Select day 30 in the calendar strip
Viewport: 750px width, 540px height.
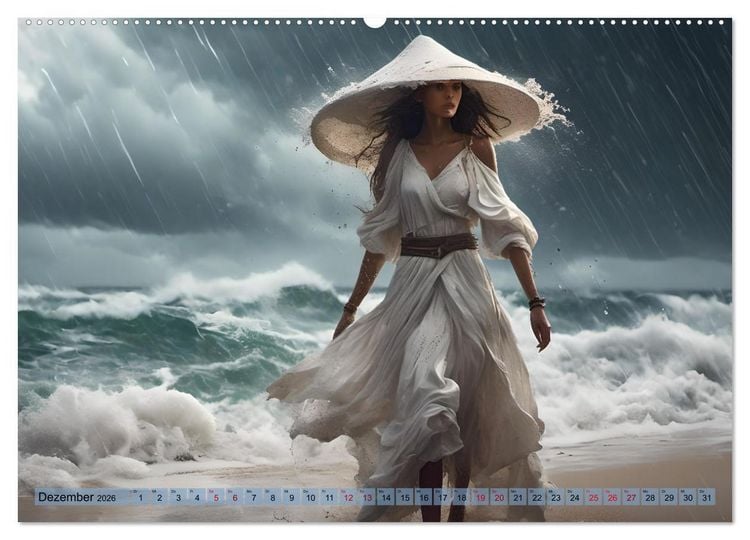(x=688, y=496)
